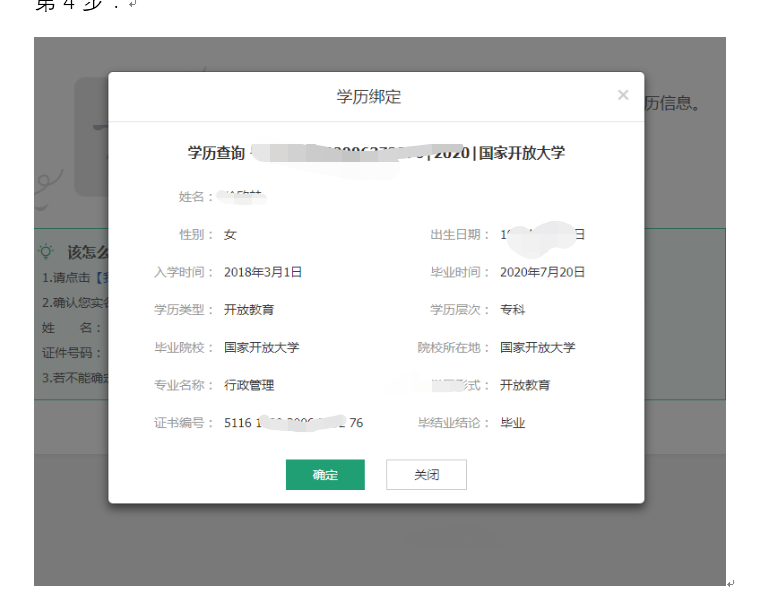Click the 该怎么 tip heading in the background
Screen dimensions: 770x605
[86, 252]
